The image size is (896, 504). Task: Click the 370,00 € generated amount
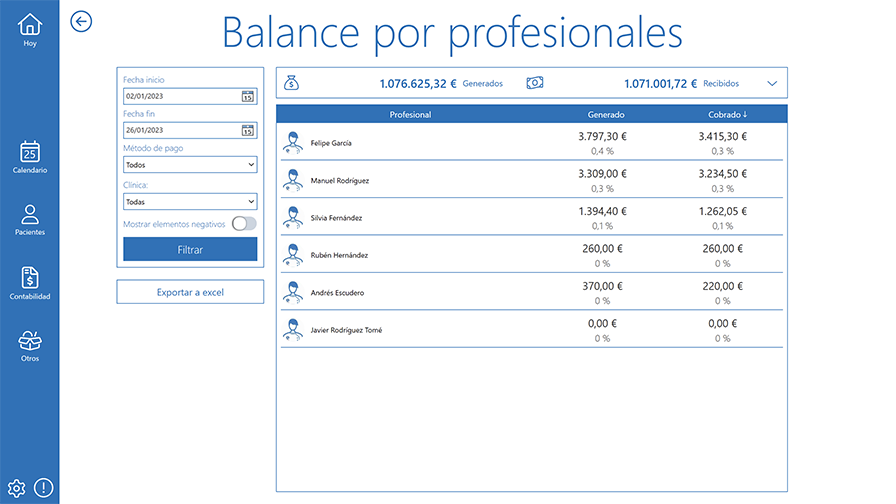602,286
